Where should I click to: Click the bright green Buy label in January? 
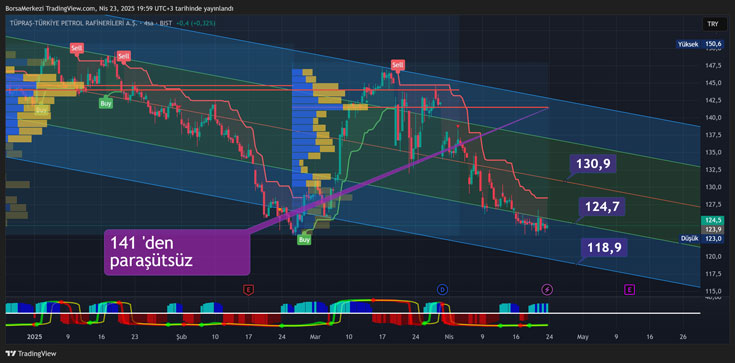106,103
